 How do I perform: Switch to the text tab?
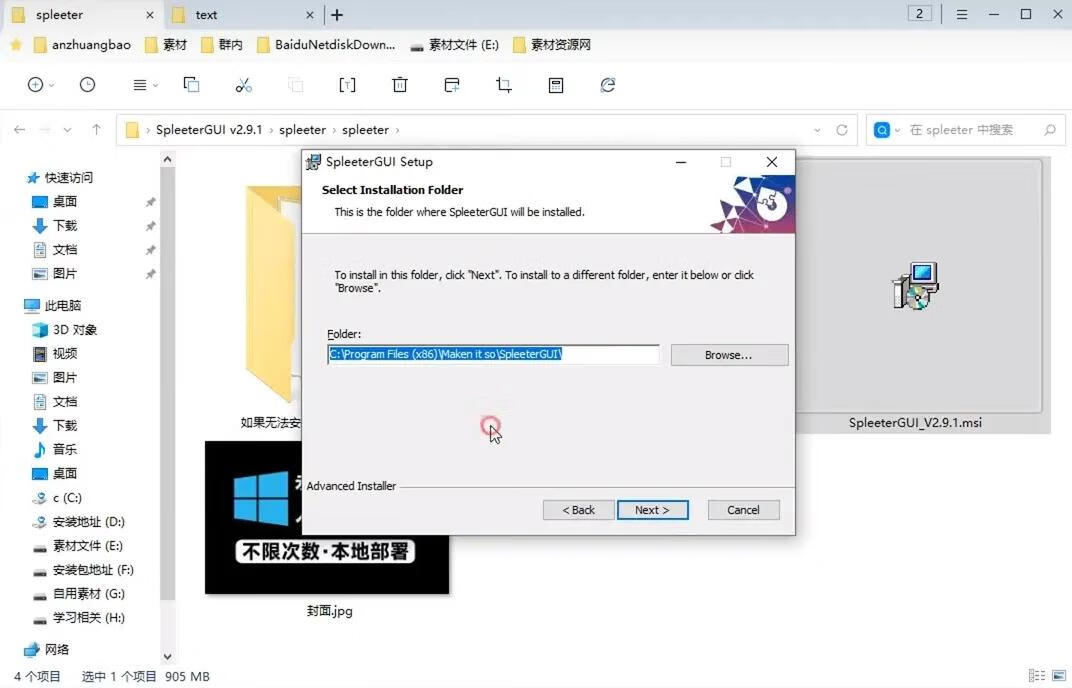point(204,15)
